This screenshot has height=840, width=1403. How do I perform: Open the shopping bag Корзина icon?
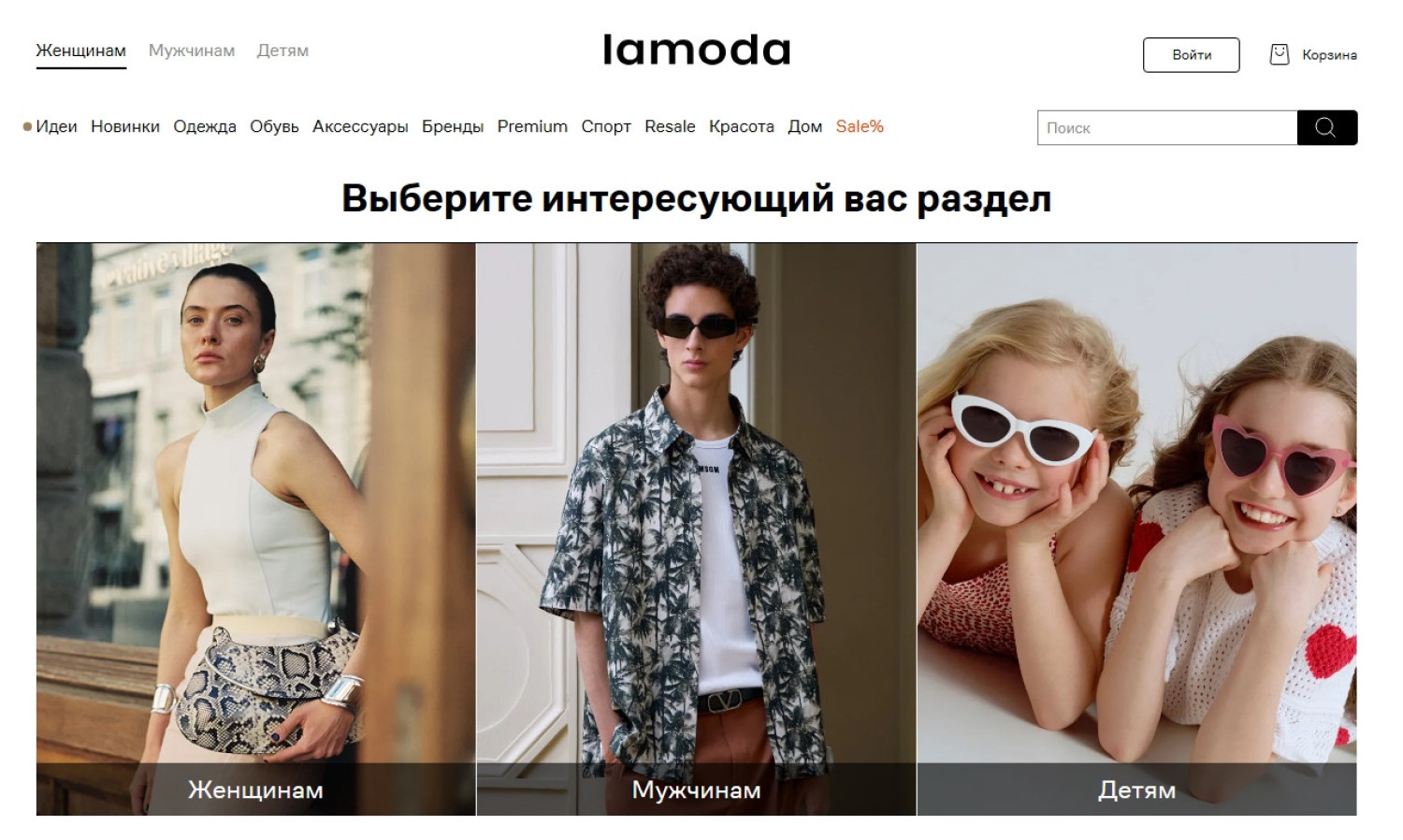(x=1279, y=54)
